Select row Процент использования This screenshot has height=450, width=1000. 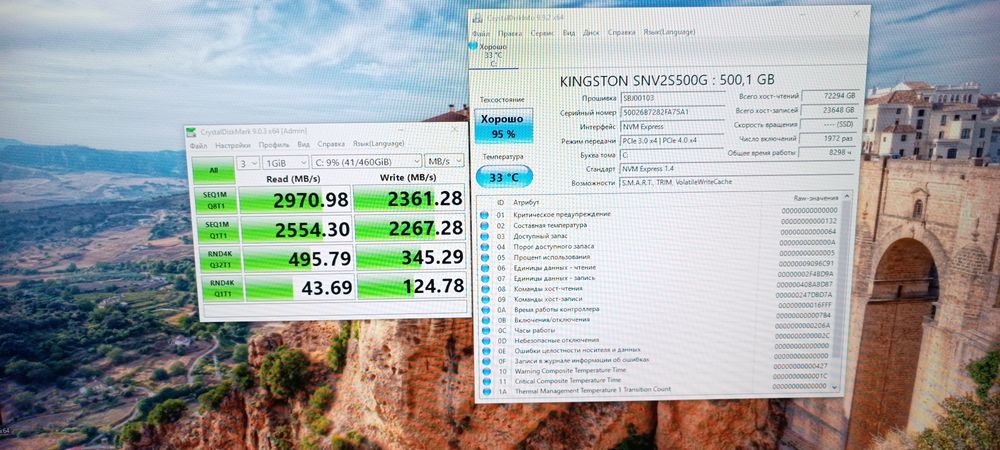(659, 257)
